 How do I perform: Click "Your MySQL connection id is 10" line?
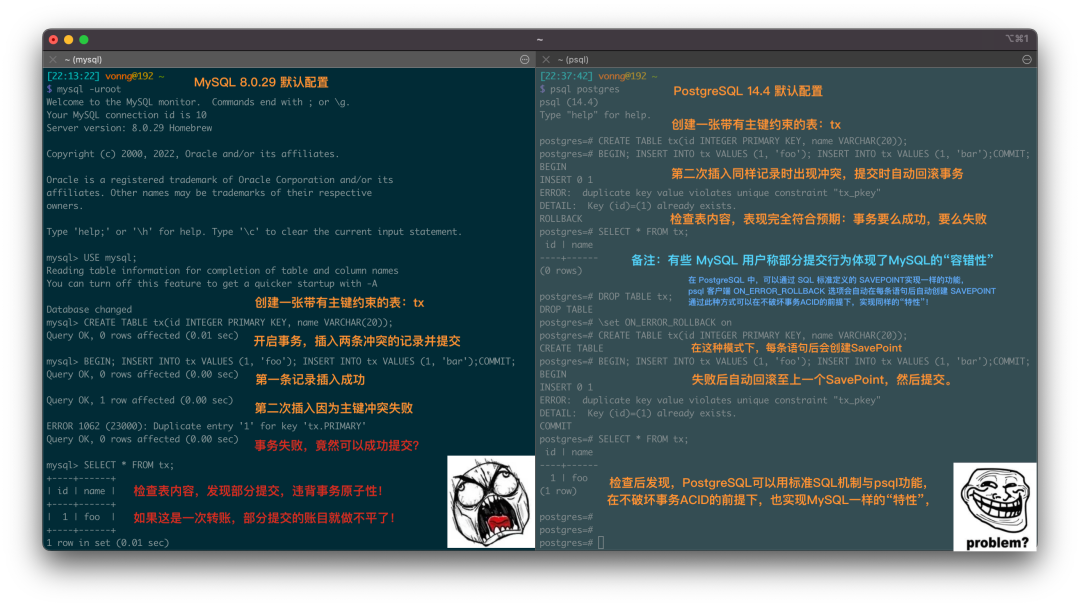tap(127, 115)
